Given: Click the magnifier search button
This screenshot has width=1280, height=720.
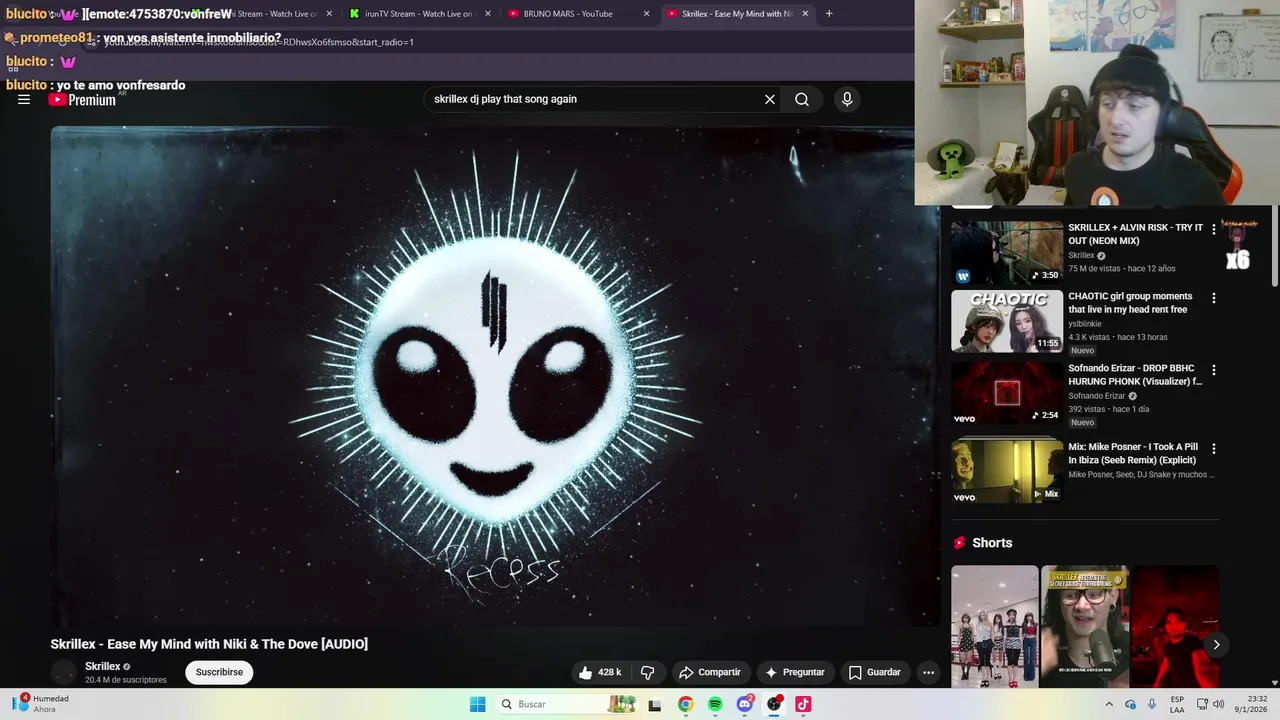Looking at the screenshot, I should coord(802,99).
